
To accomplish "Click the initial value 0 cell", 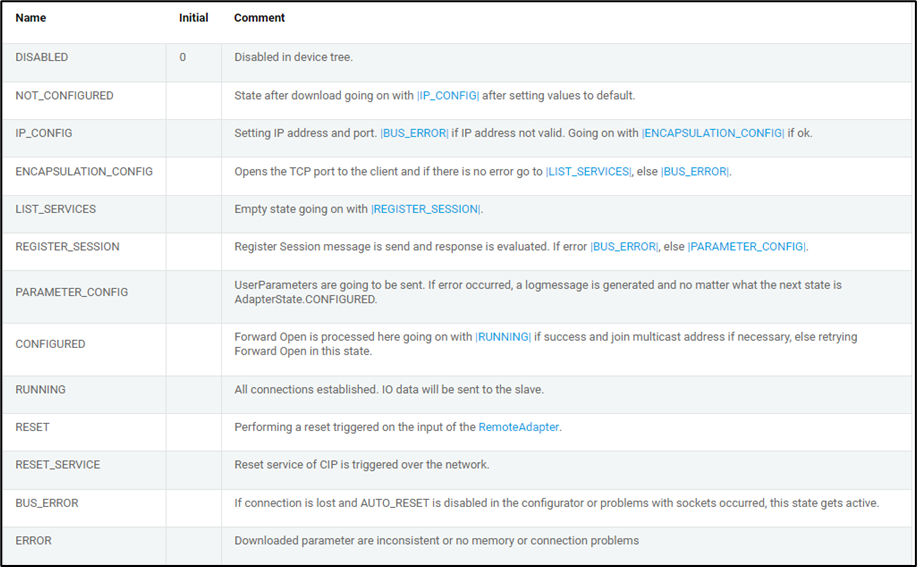I will tap(183, 57).
